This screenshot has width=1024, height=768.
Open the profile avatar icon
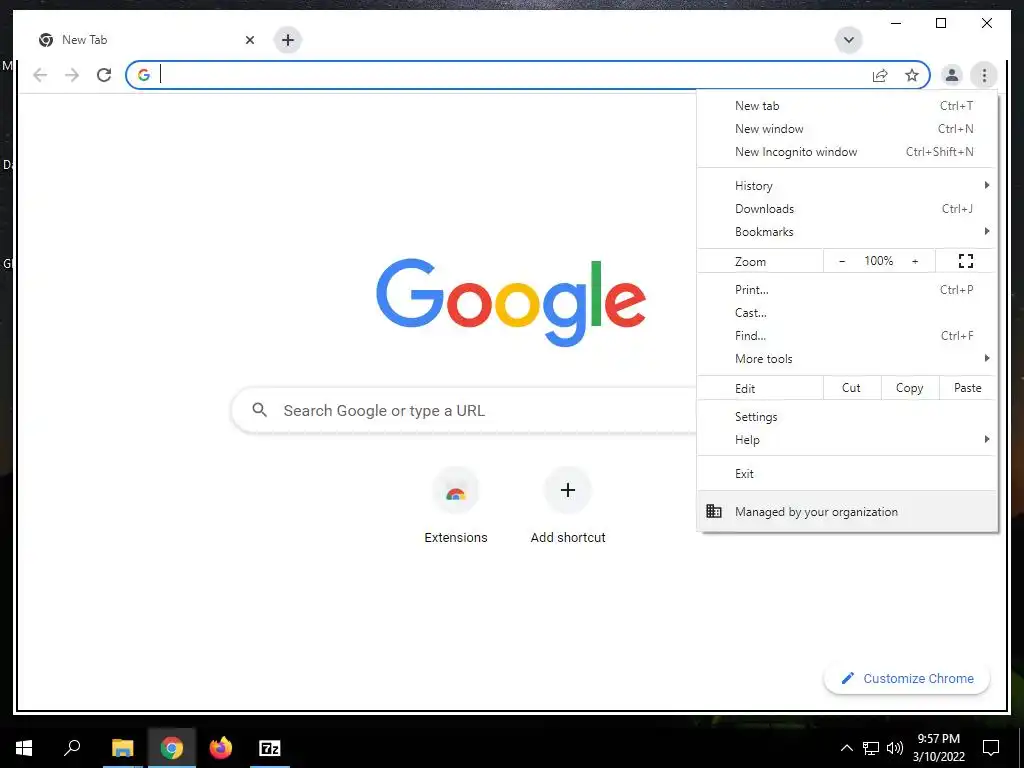[952, 75]
